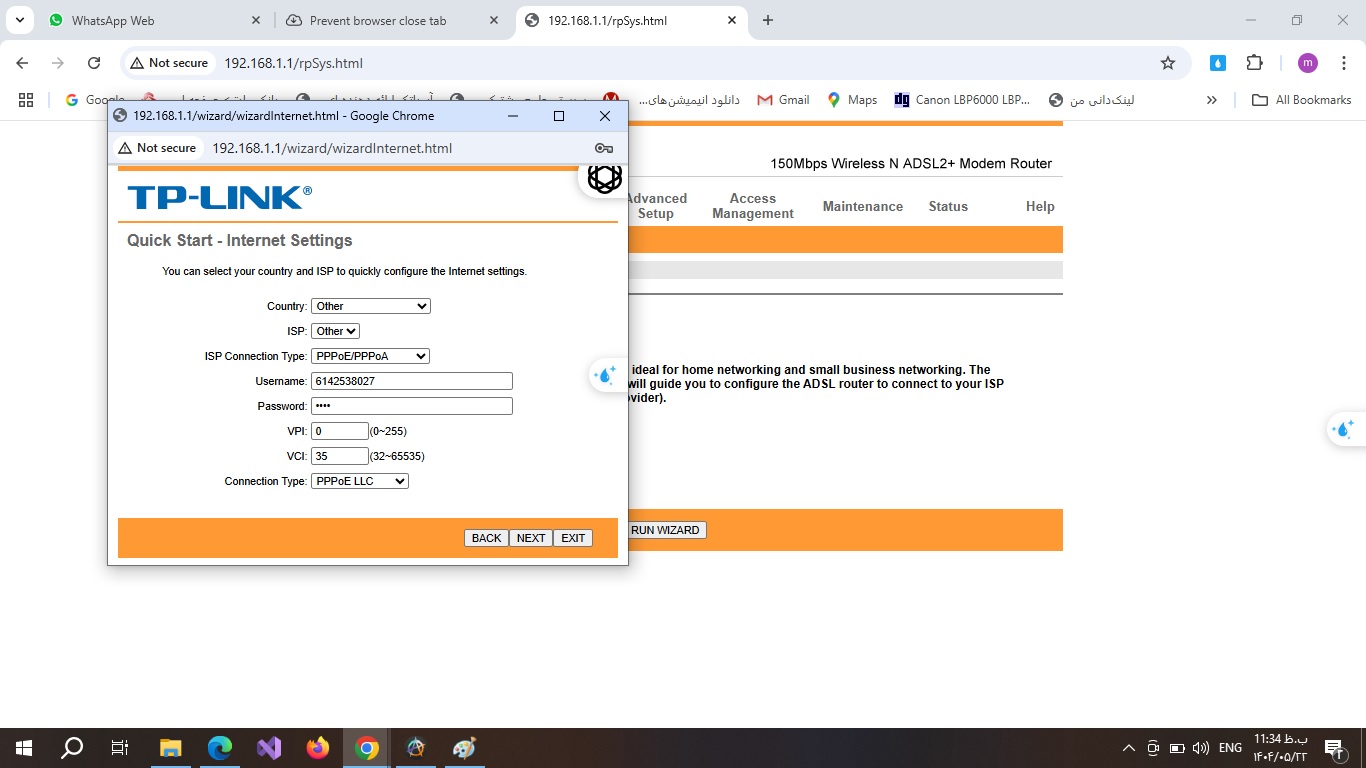The image size is (1366, 768).
Task: Click the password key icon in popup address bar
Action: [x=603, y=148]
